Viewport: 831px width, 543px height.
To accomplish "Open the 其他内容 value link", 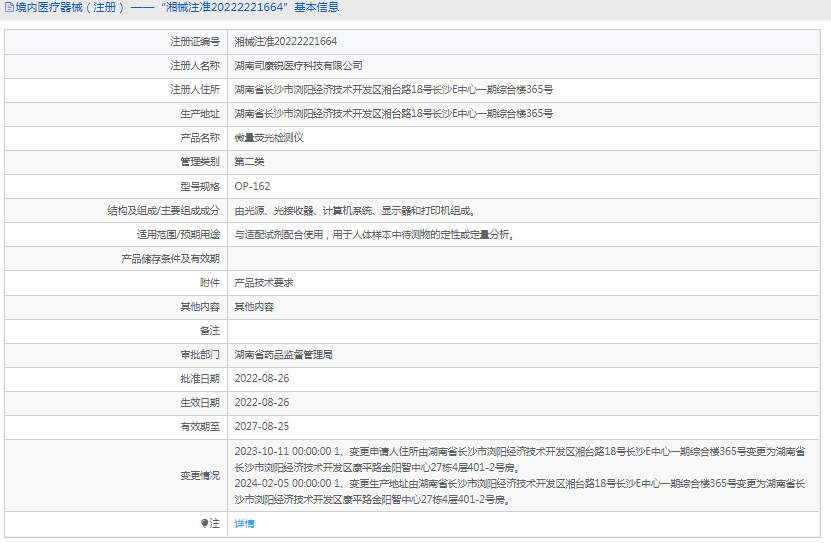I will tap(254, 307).
